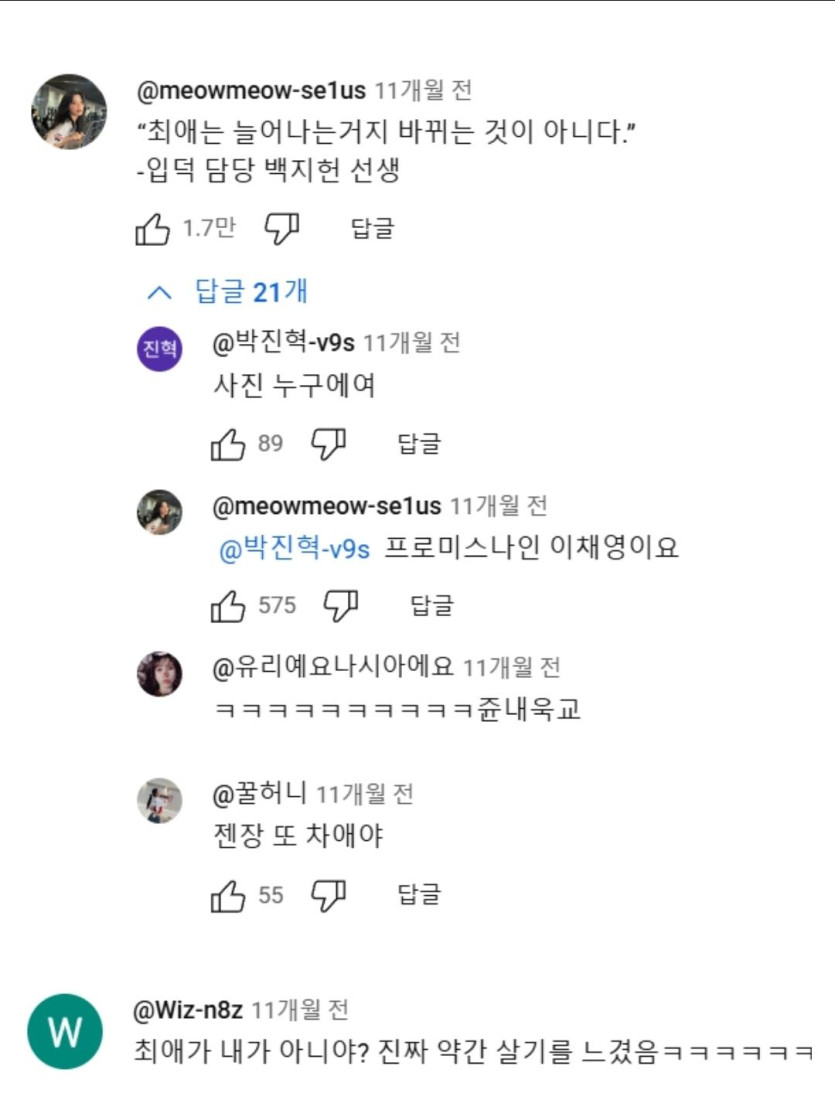Reply to the top meowmeow-se1us comment
Viewport: 835px width, 1110px height.
(372, 229)
